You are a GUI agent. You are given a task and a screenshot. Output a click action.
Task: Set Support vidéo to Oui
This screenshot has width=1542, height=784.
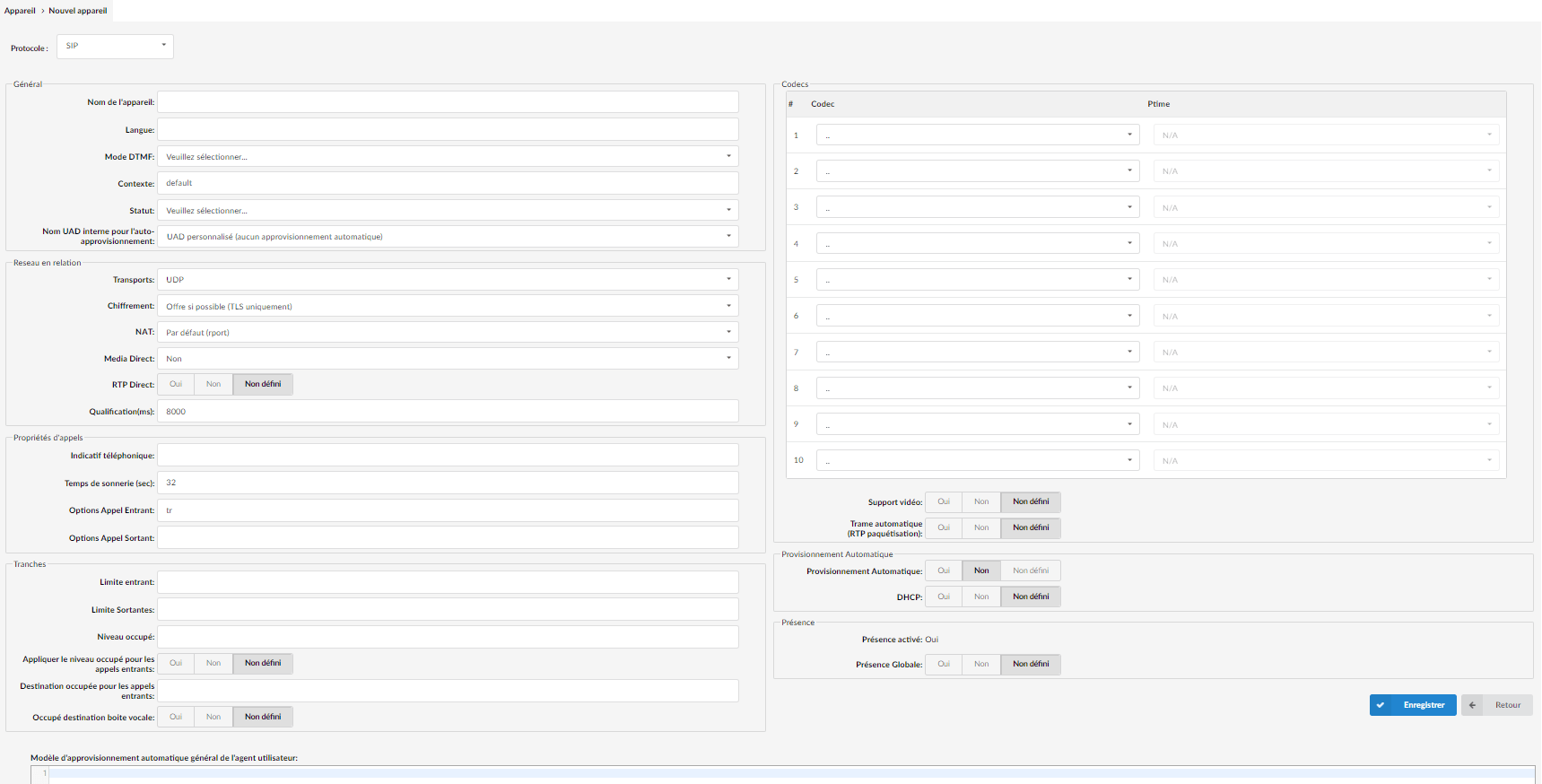pos(944,501)
